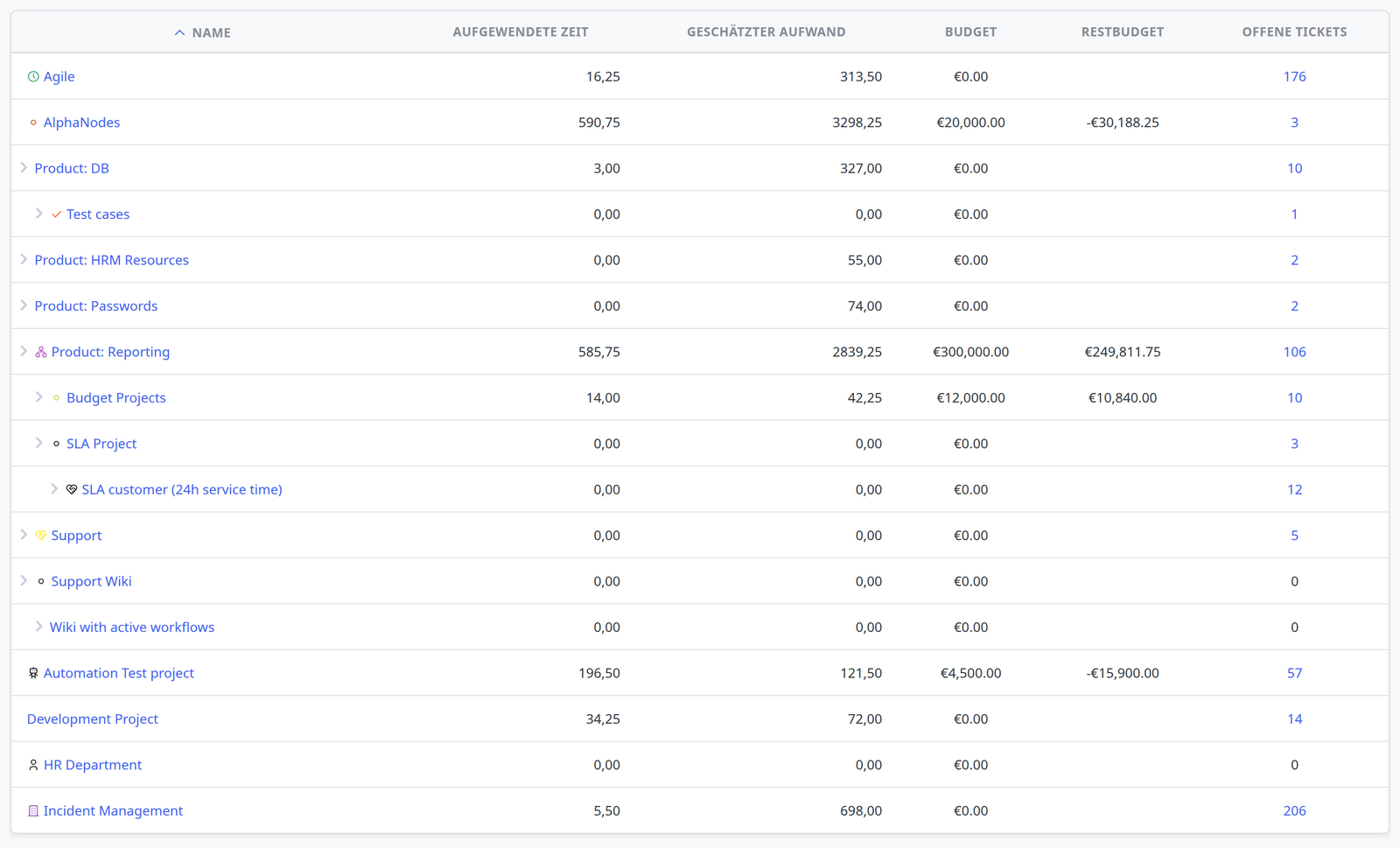Open the Incident Management project link

[113, 811]
